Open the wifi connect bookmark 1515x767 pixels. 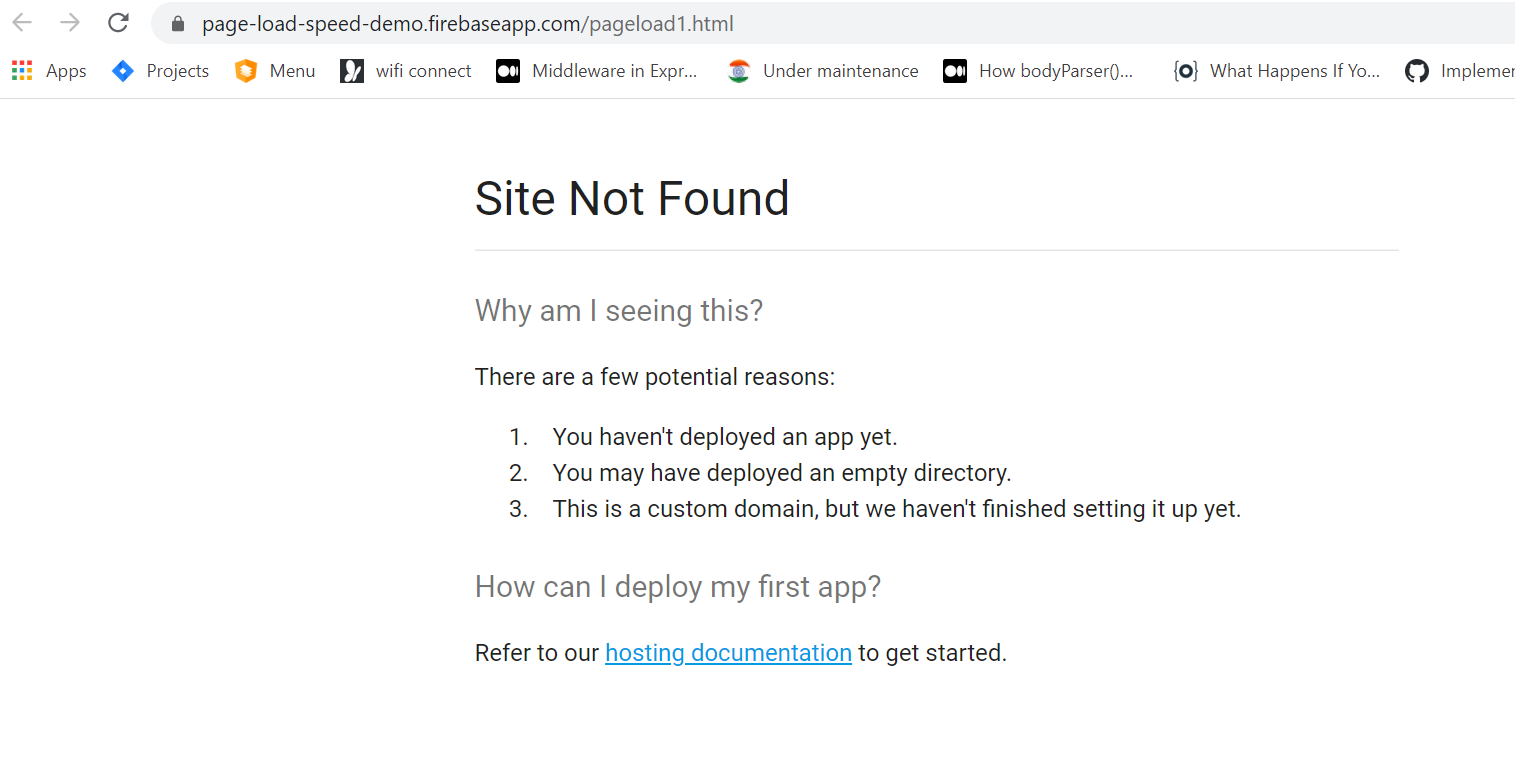[x=422, y=70]
